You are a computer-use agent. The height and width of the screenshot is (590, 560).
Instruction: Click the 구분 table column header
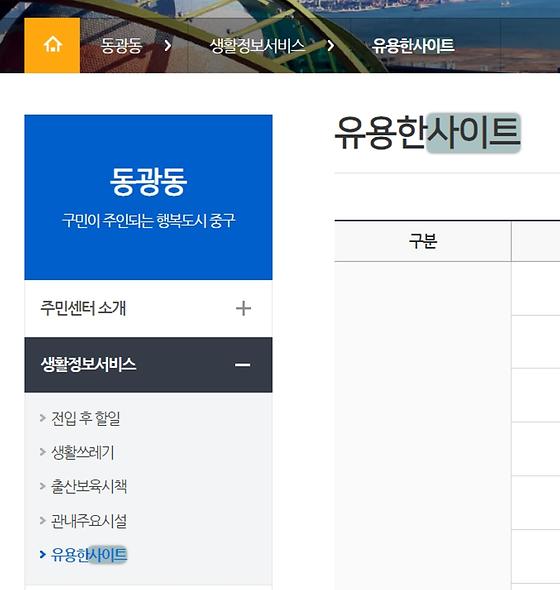point(423,241)
